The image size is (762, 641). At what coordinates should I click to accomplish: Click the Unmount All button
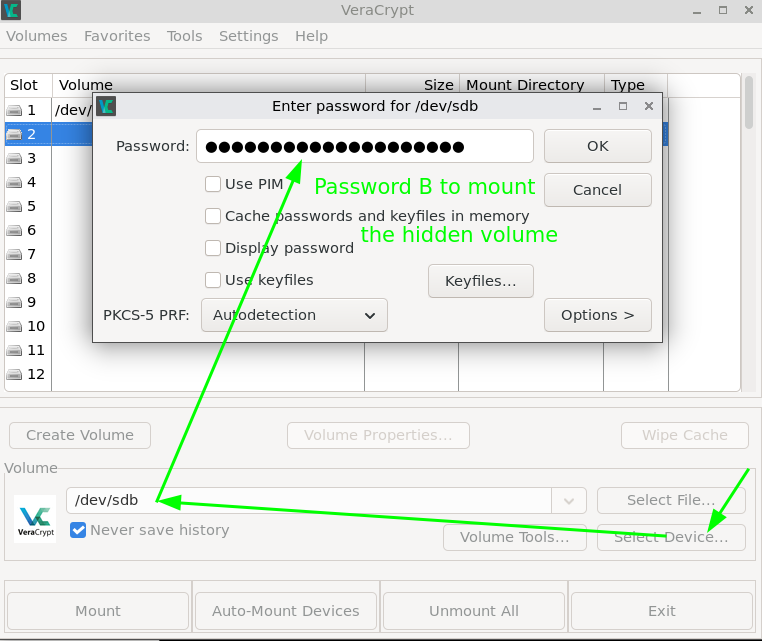coord(474,611)
